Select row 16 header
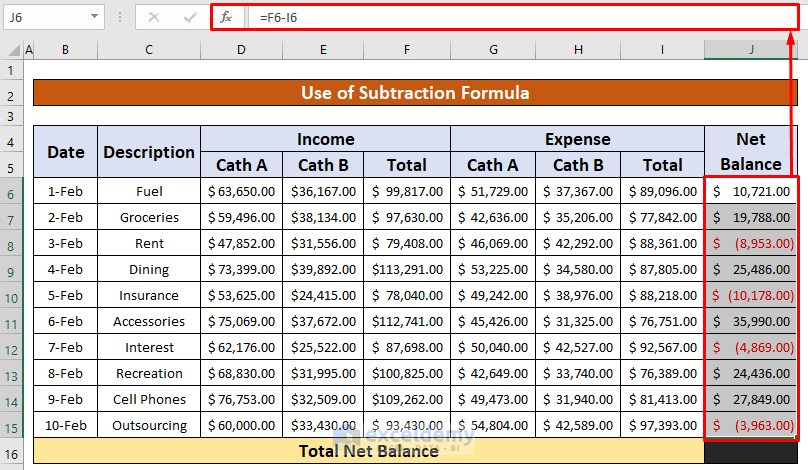This screenshot has width=808, height=470. (11, 452)
